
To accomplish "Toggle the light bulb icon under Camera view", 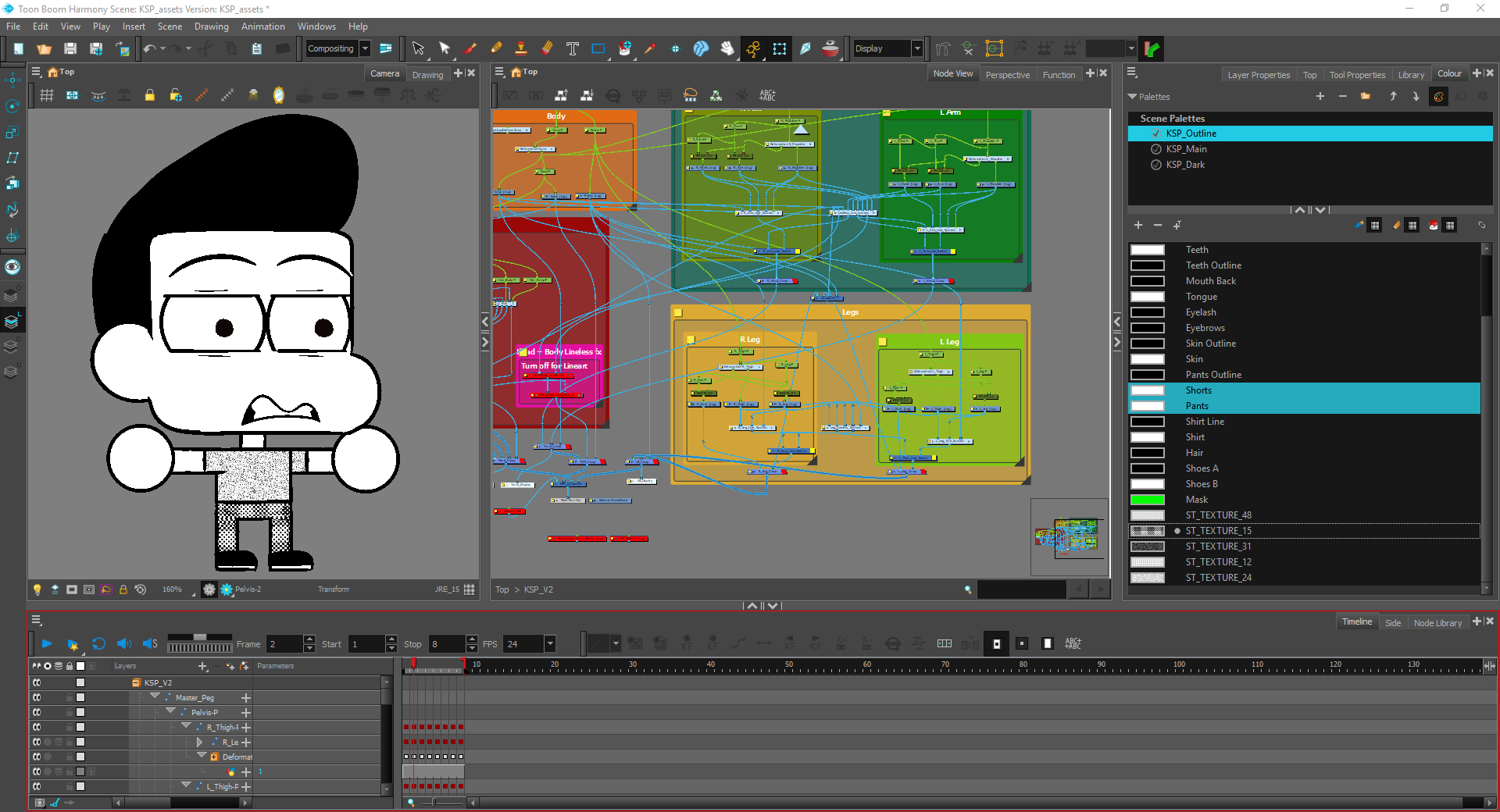I will pos(37,589).
